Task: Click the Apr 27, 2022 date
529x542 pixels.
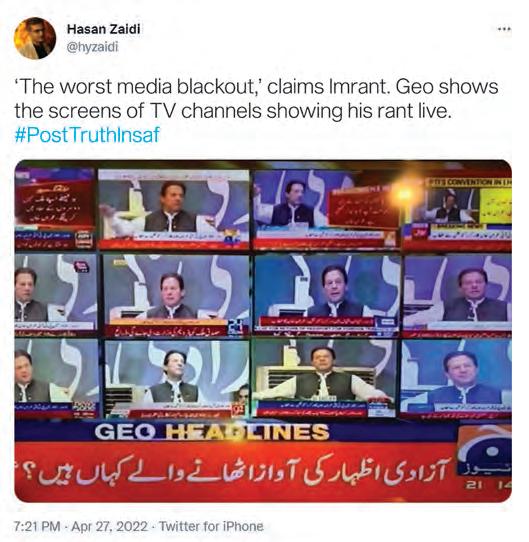Action: (x=110, y=526)
